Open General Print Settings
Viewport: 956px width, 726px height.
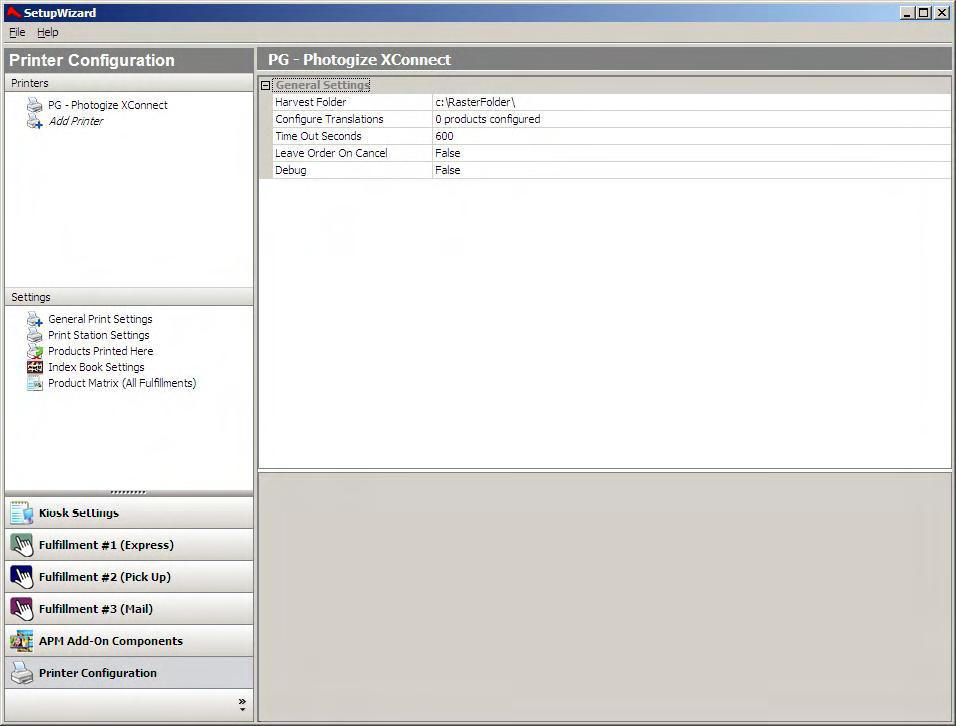[x=100, y=319]
